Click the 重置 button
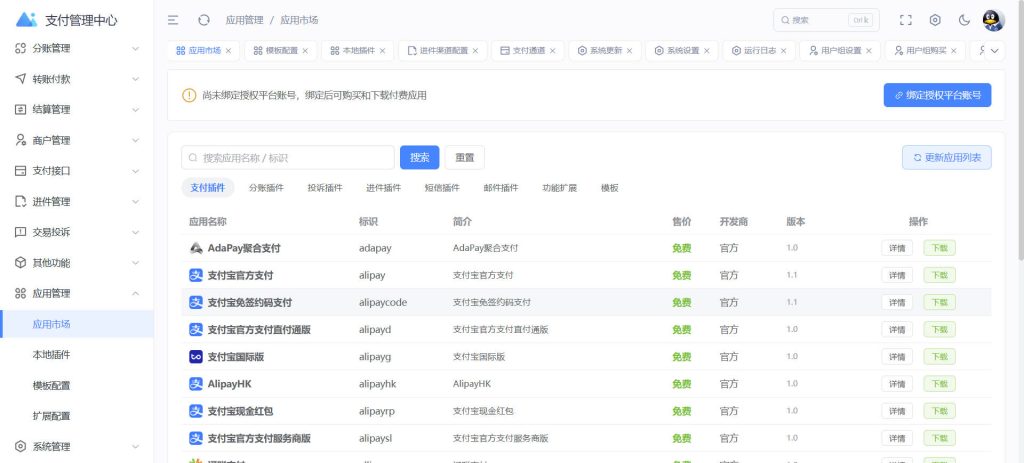The width and height of the screenshot is (1024, 463). [465, 157]
